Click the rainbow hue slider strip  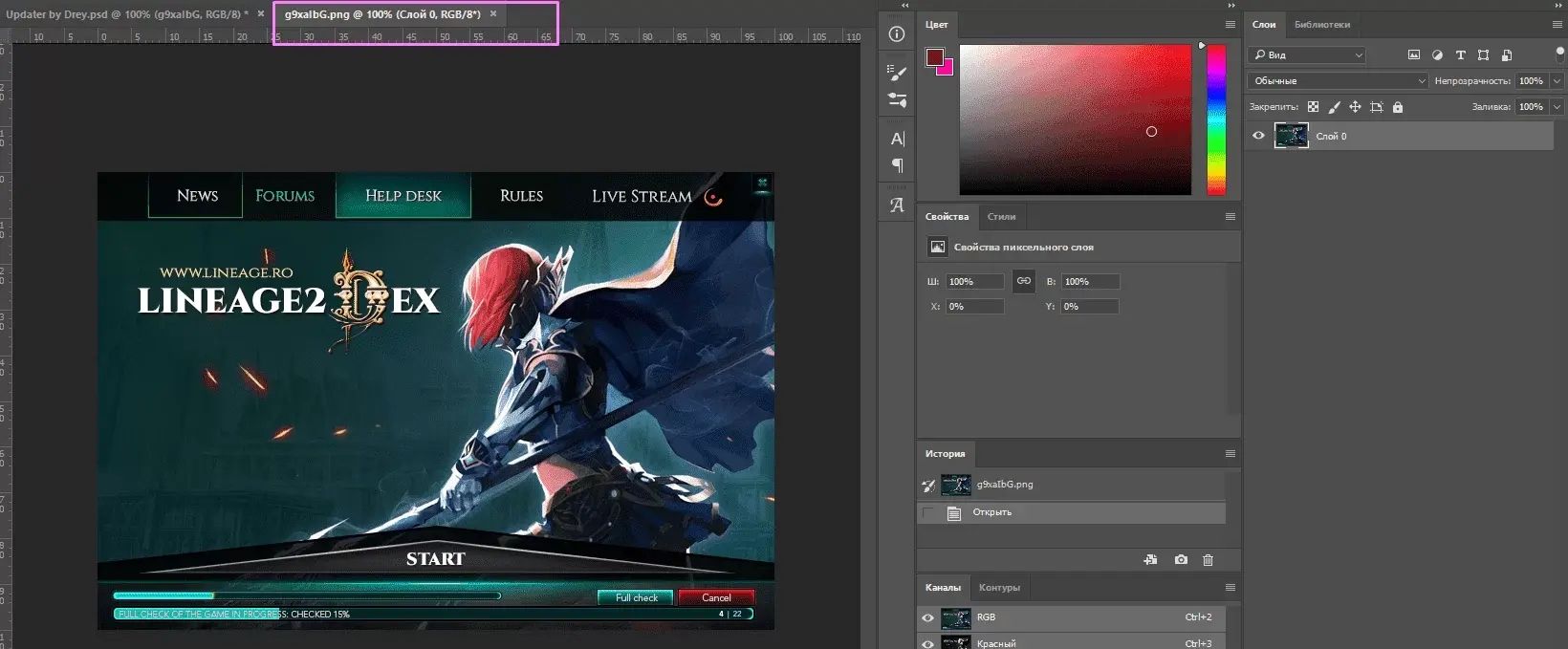(1216, 119)
